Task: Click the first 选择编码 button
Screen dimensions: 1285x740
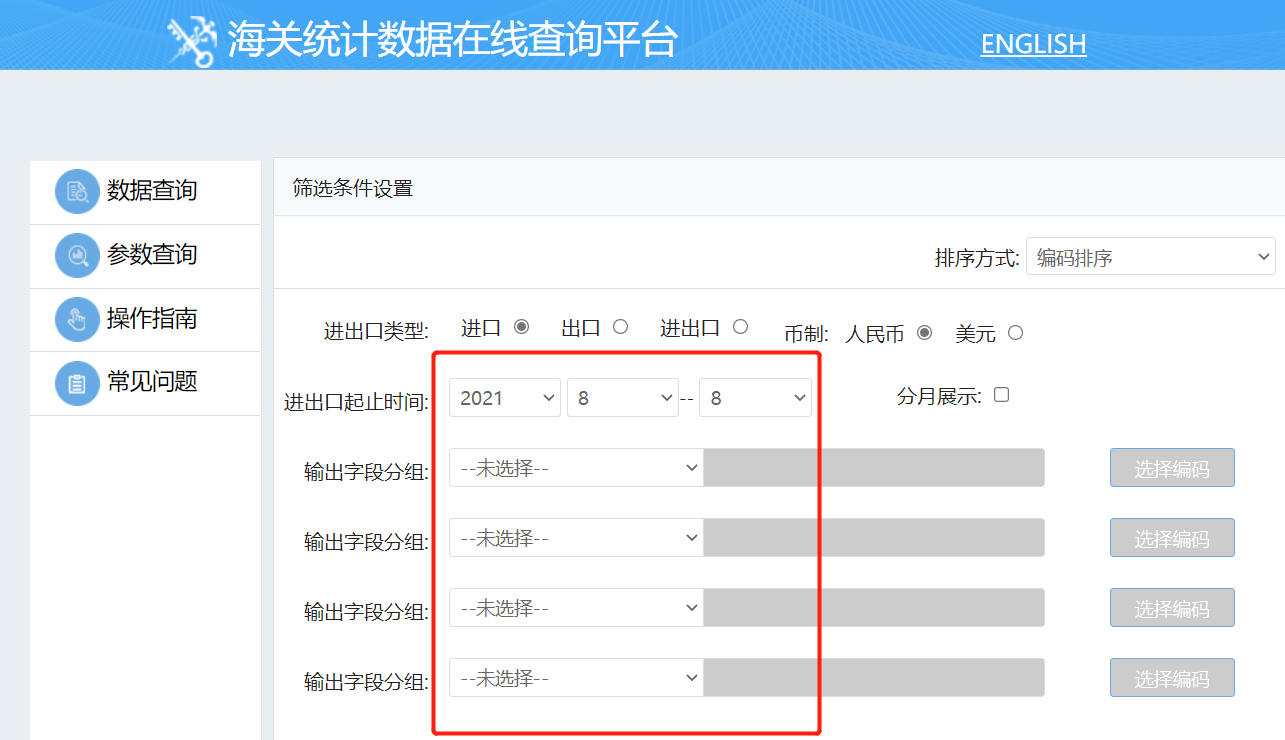Action: point(1171,467)
